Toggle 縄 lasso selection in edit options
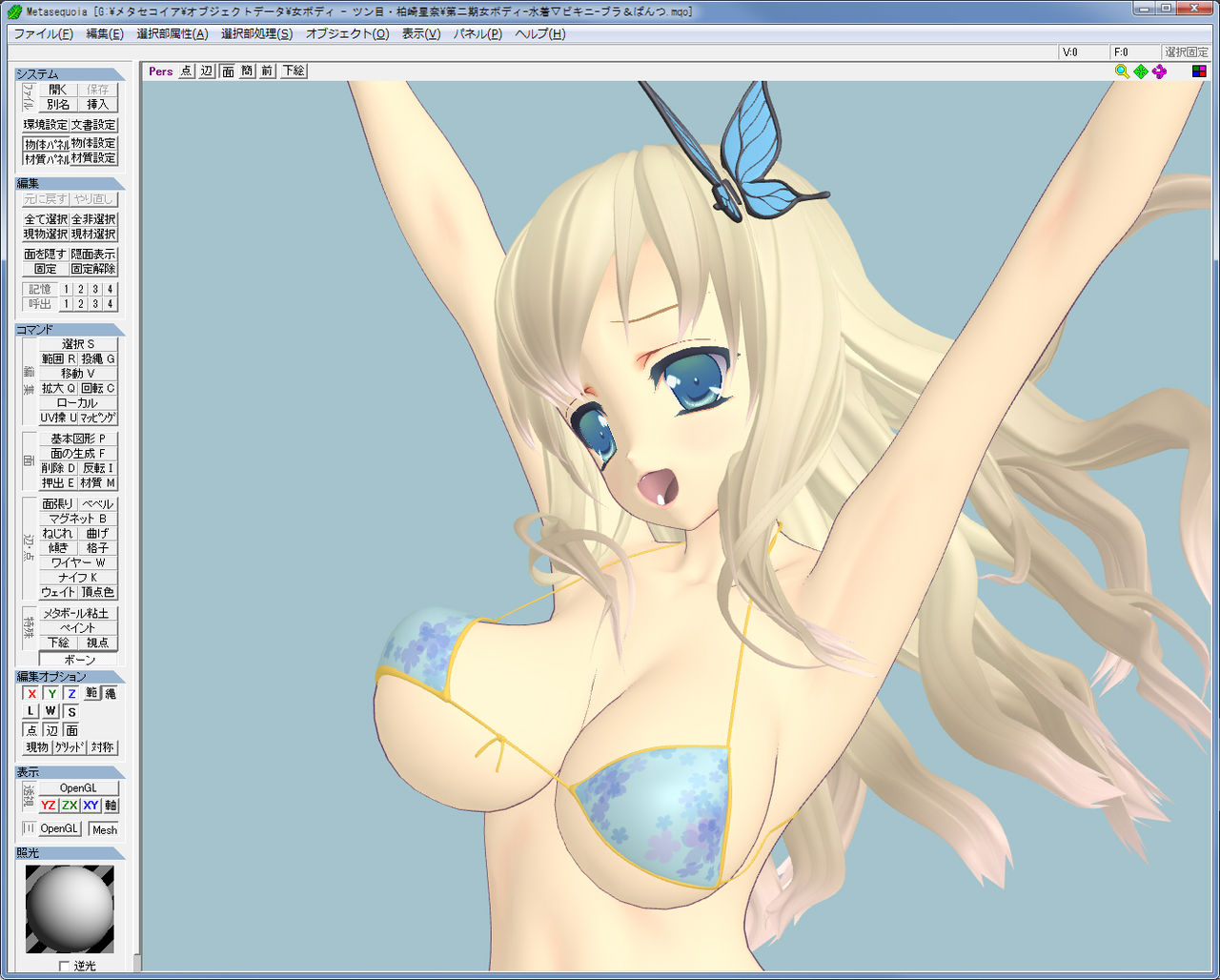1220x980 pixels. 111,694
